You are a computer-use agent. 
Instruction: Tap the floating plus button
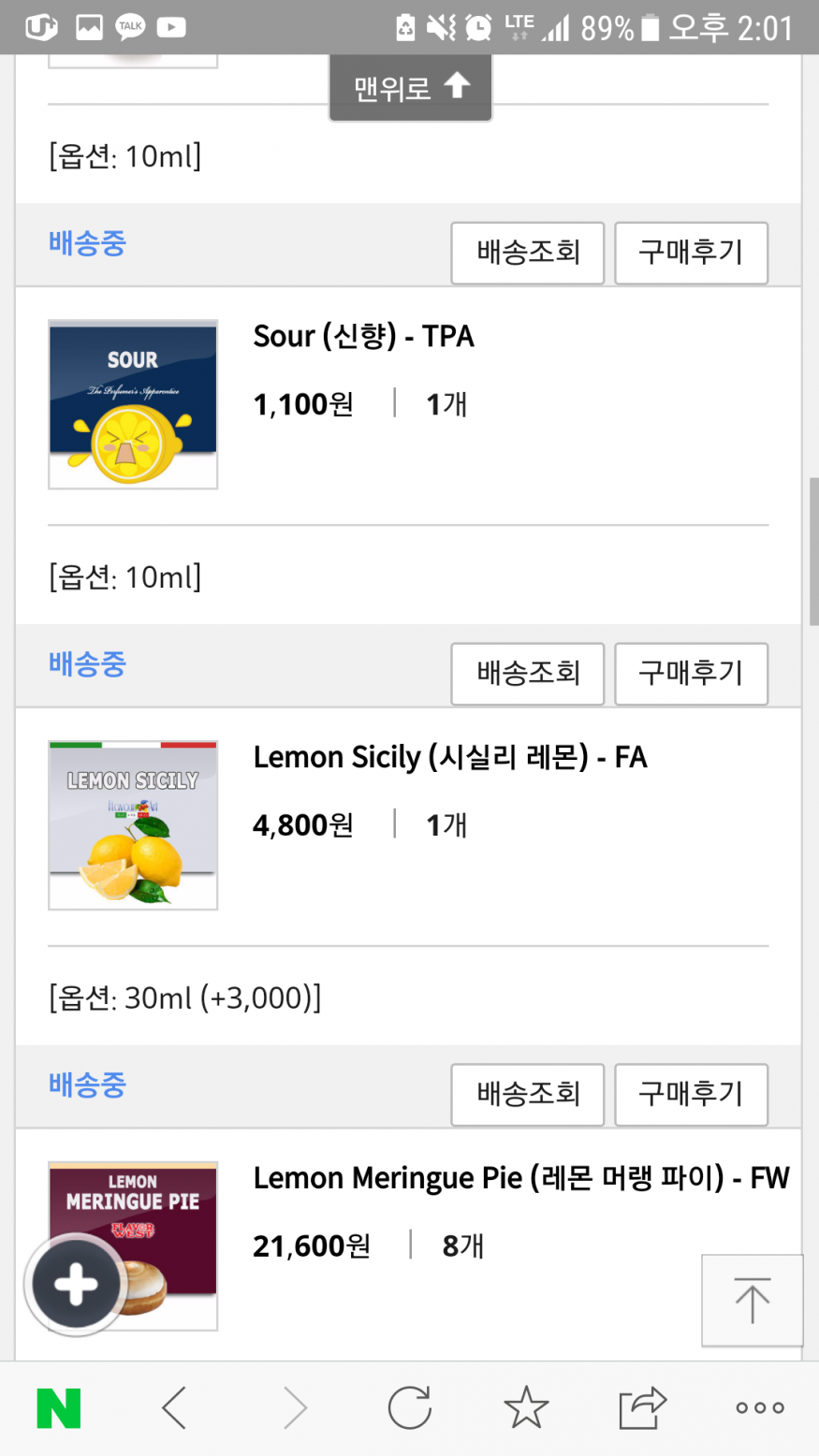tap(76, 1285)
